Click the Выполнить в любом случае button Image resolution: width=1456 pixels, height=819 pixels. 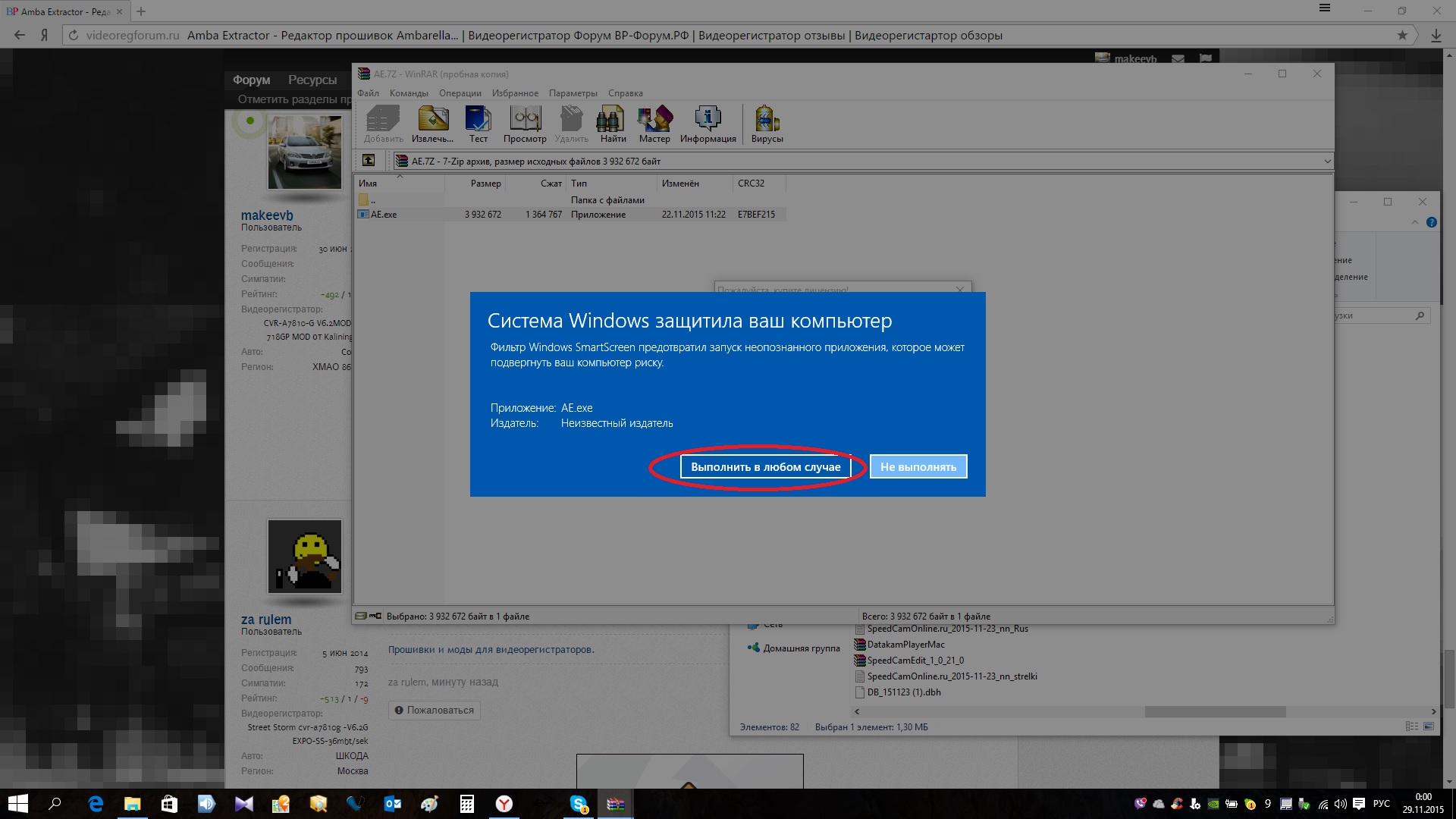click(765, 467)
